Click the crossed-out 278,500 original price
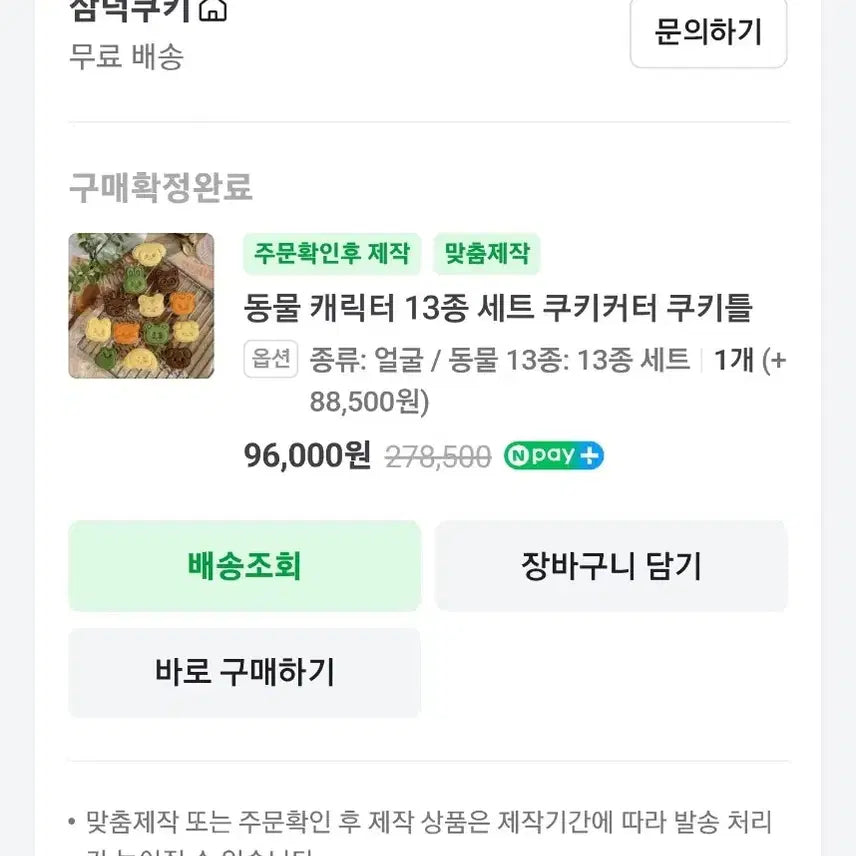The height and width of the screenshot is (856, 856). point(438,457)
